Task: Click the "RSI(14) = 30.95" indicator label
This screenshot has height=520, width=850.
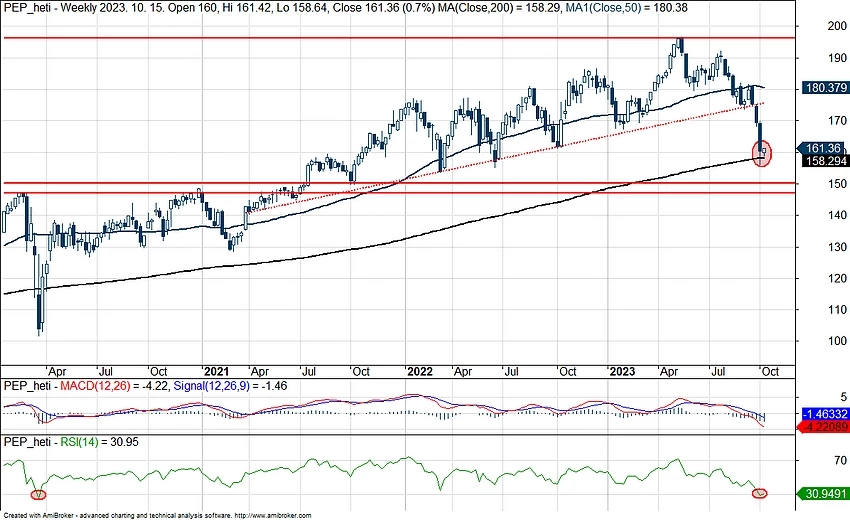Action: click(x=99, y=442)
